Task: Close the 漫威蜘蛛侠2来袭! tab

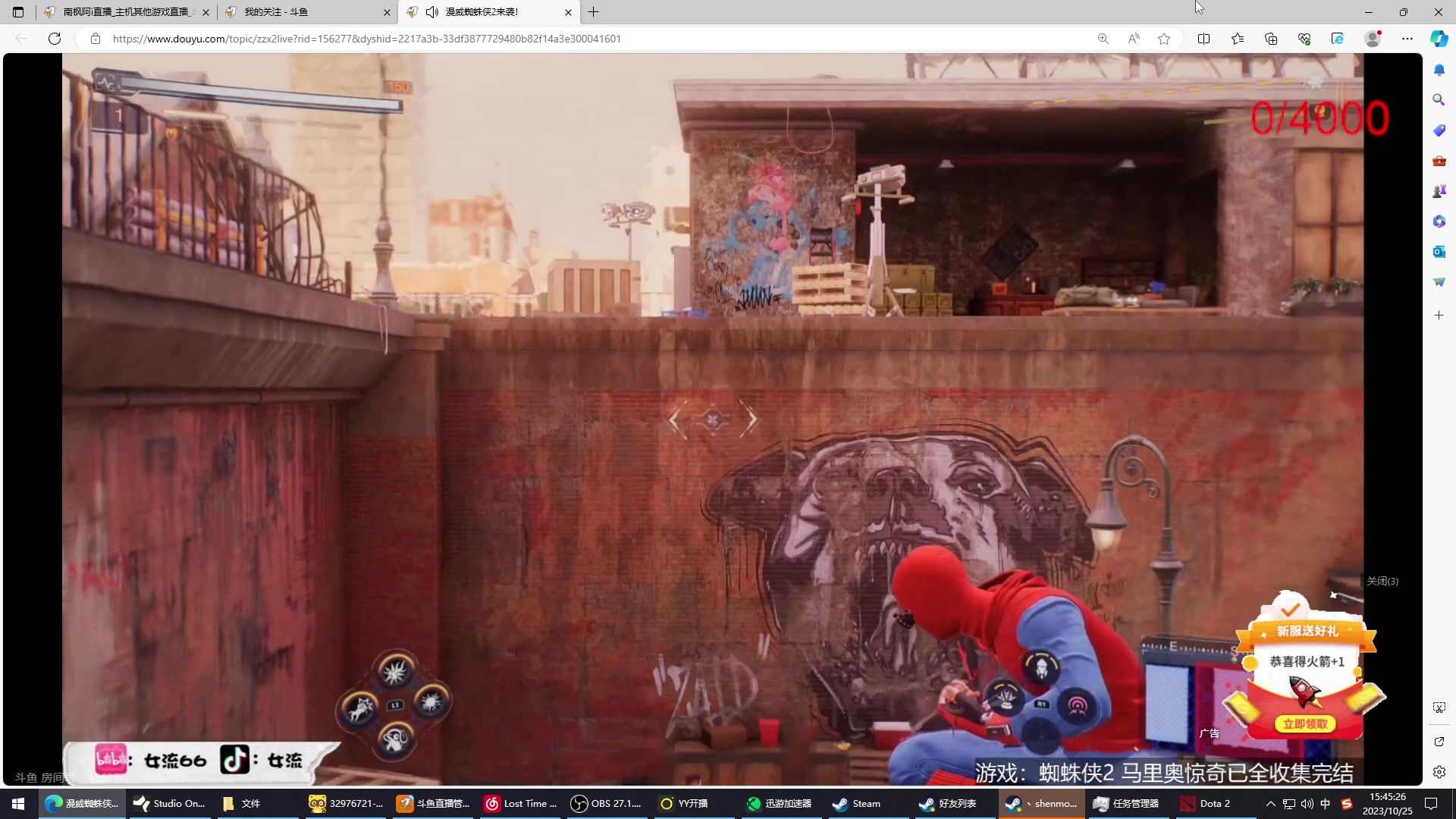Action: (568, 12)
